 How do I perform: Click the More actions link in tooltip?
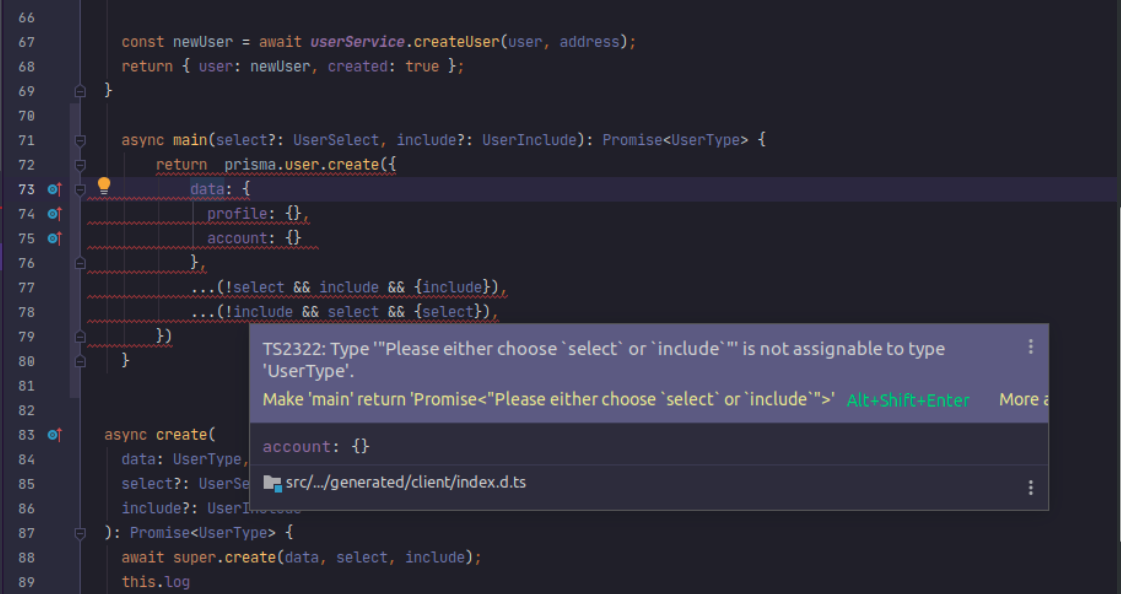pyautogui.click(x=1023, y=400)
